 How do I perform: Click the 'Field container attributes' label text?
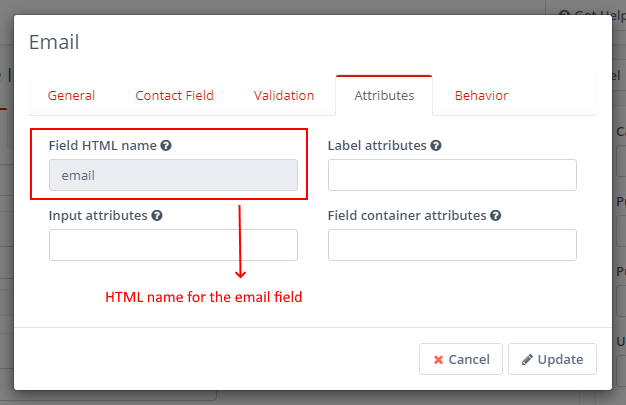(x=407, y=215)
